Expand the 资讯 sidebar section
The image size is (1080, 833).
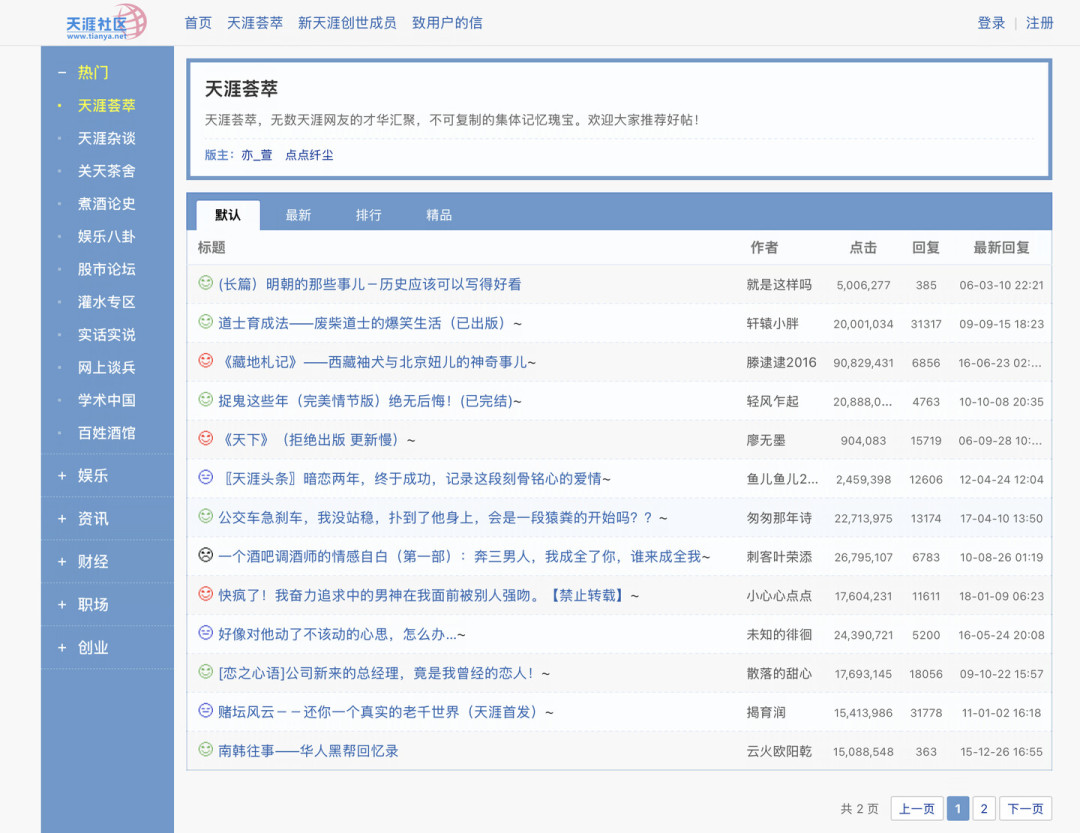coord(62,519)
